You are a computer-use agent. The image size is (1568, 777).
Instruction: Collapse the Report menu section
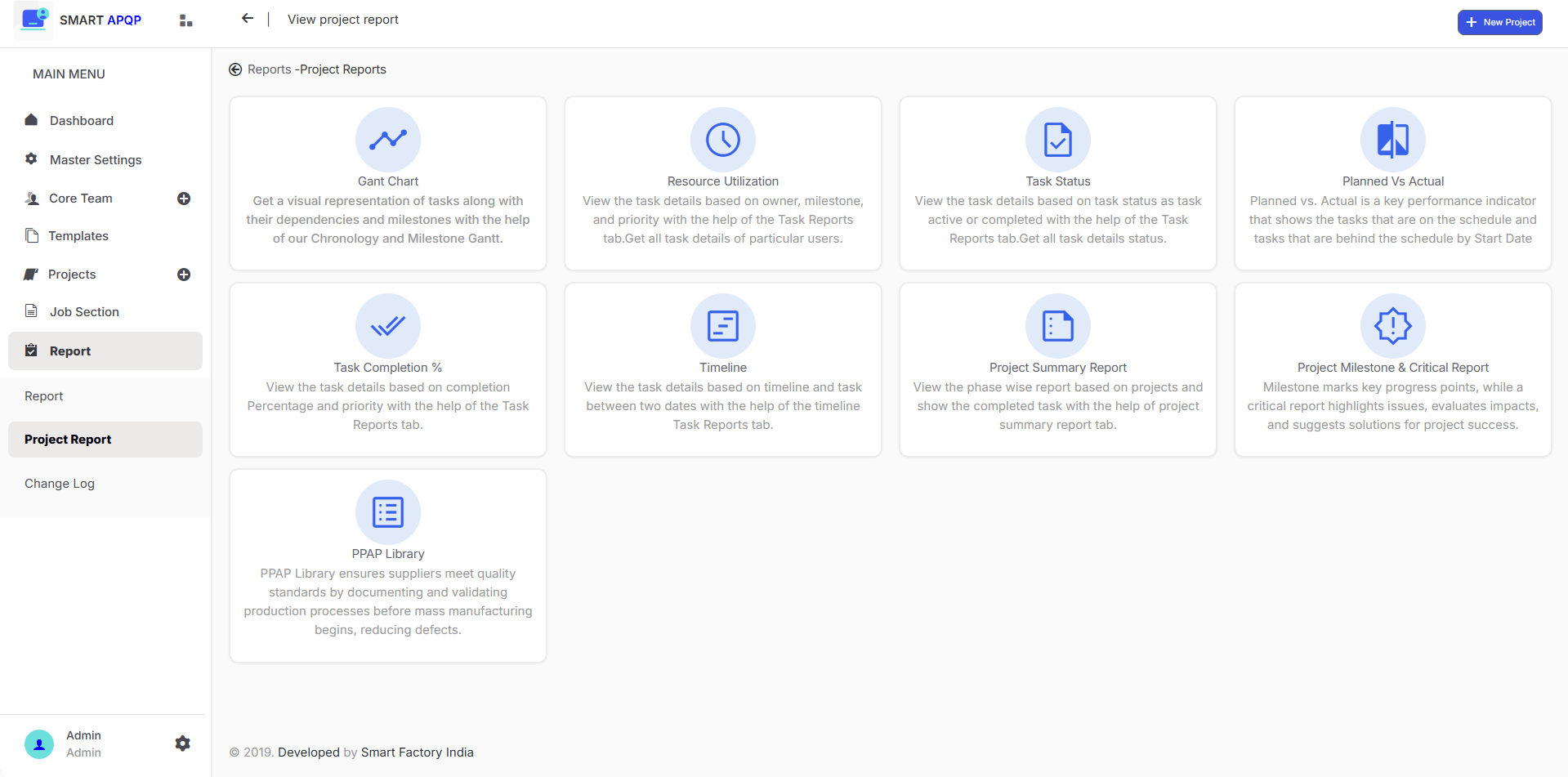tap(105, 351)
